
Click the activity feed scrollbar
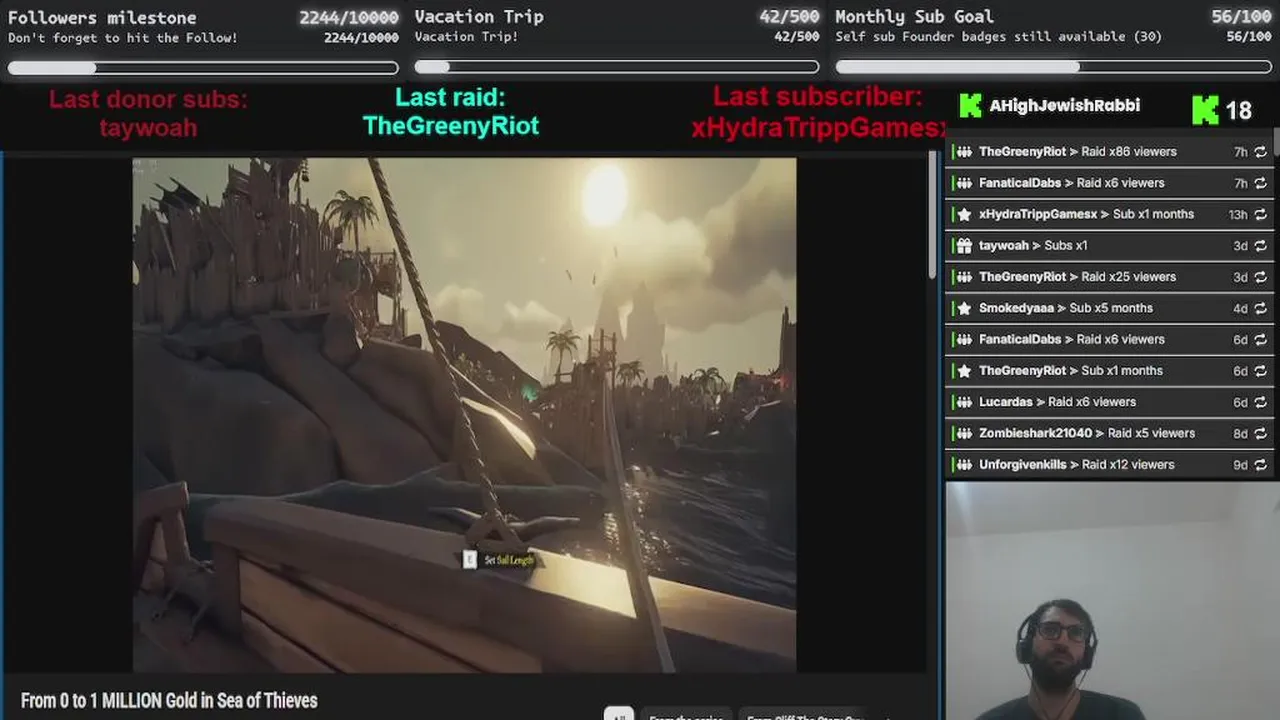coord(1276,140)
